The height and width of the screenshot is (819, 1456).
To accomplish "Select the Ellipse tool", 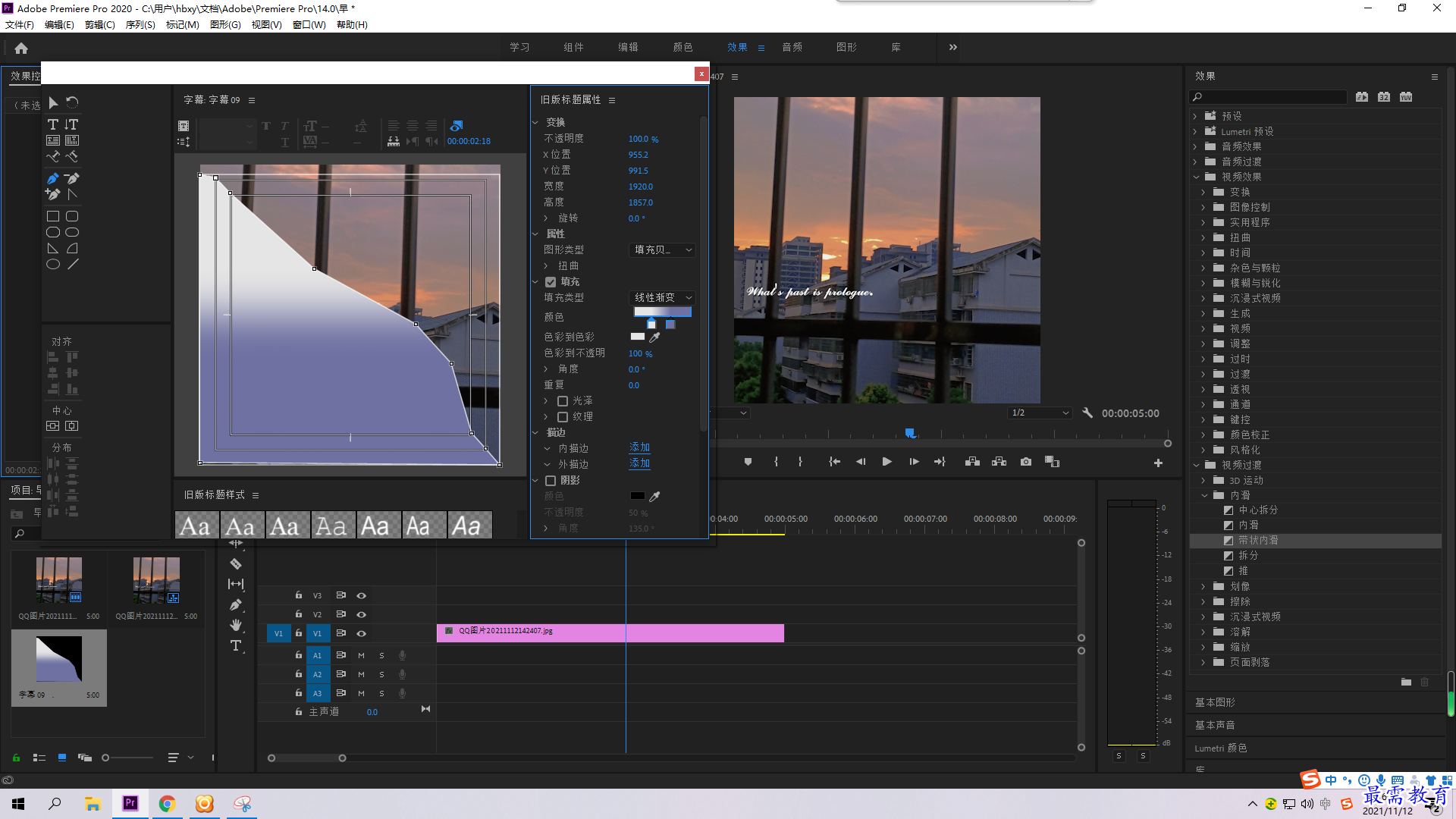I will click(53, 265).
